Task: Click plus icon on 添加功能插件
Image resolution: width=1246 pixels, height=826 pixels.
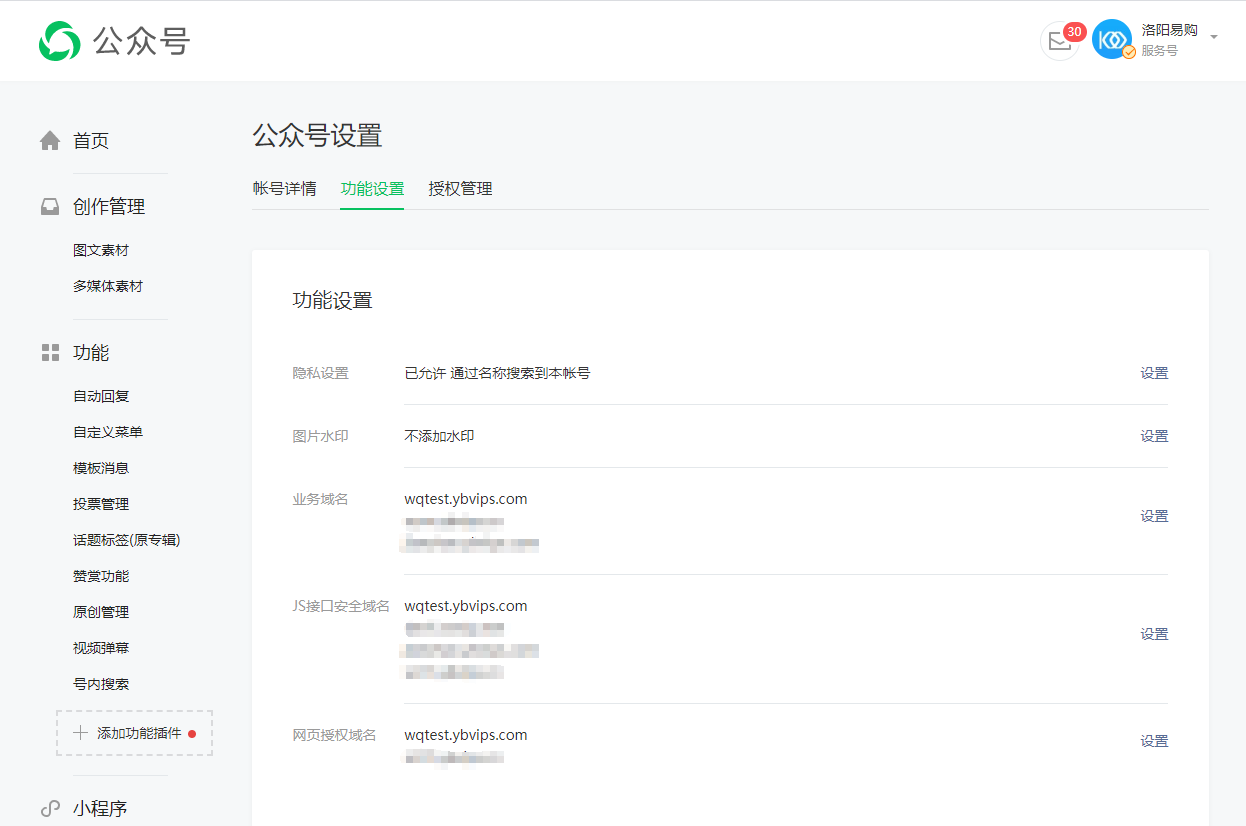Action: pyautogui.click(x=81, y=733)
